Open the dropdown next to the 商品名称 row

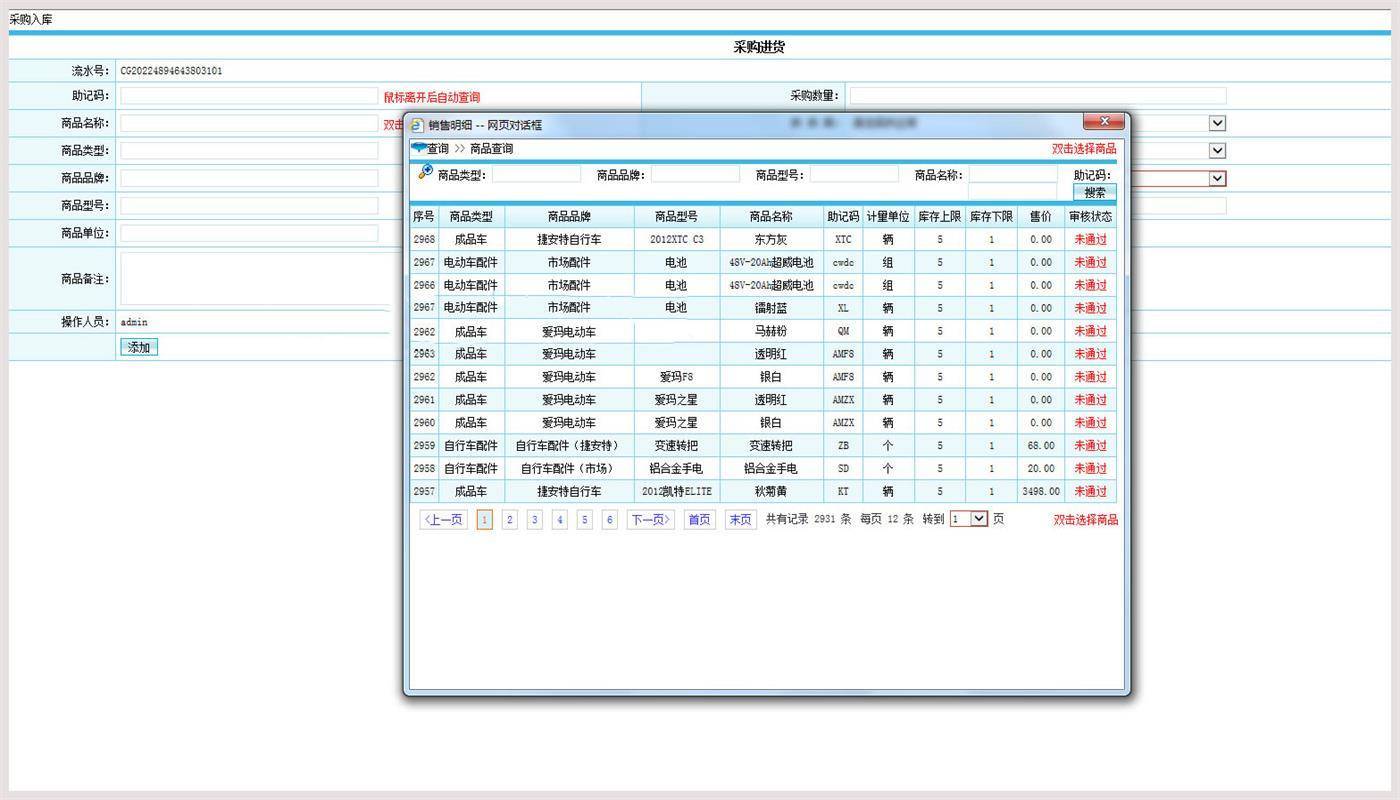1216,123
